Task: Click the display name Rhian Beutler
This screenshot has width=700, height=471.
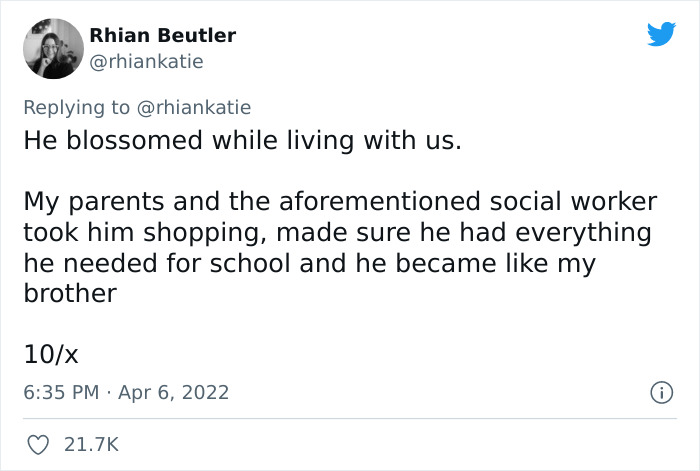Action: 163,35
